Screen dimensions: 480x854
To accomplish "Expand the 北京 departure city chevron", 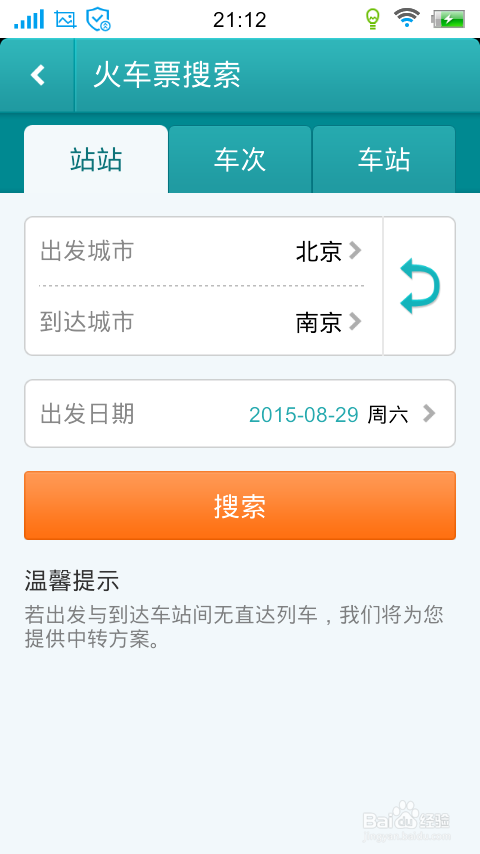I will pyautogui.click(x=355, y=251).
